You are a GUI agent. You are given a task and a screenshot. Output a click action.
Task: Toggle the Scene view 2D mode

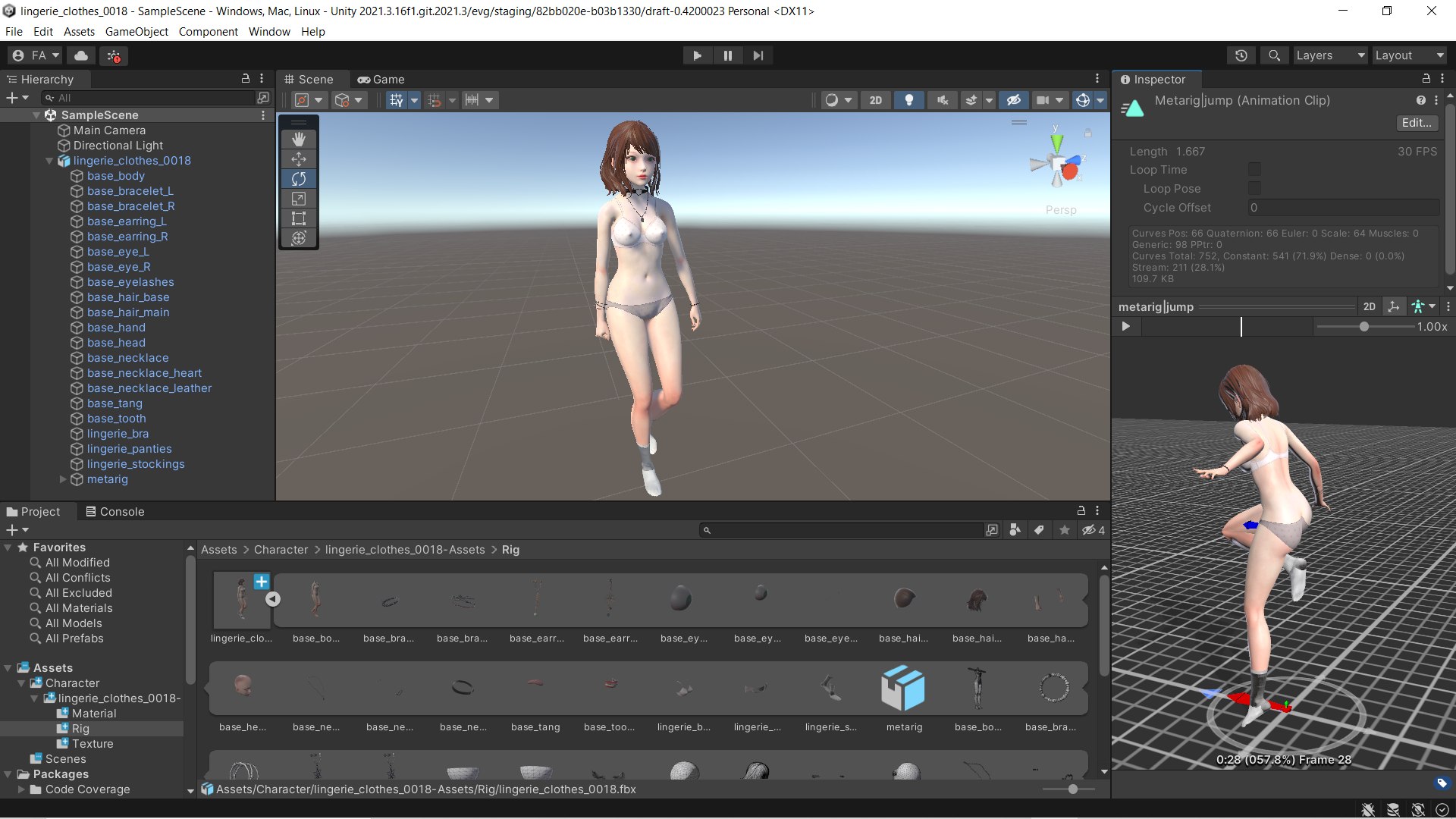point(876,100)
